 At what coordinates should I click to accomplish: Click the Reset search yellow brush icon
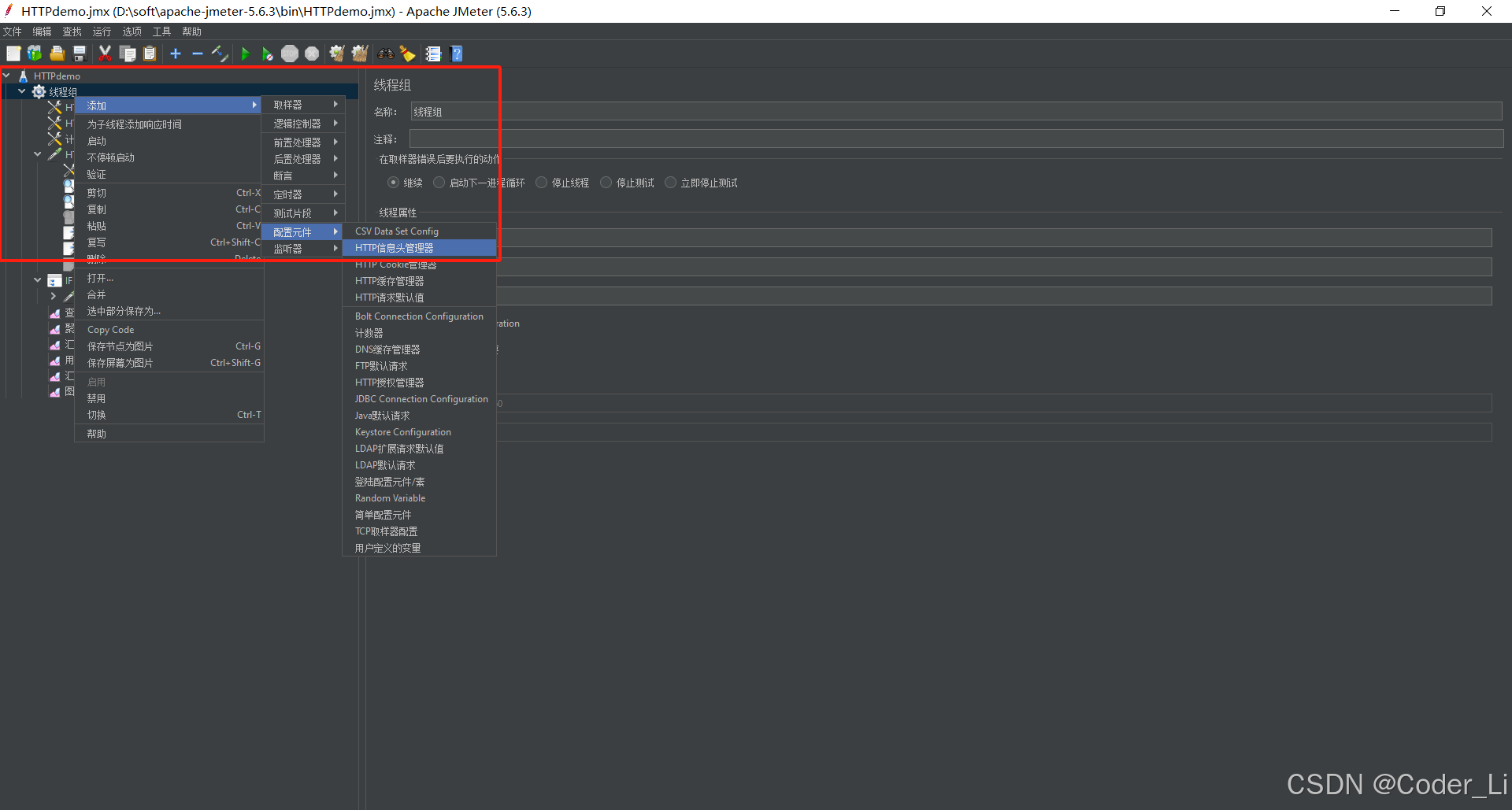[407, 54]
